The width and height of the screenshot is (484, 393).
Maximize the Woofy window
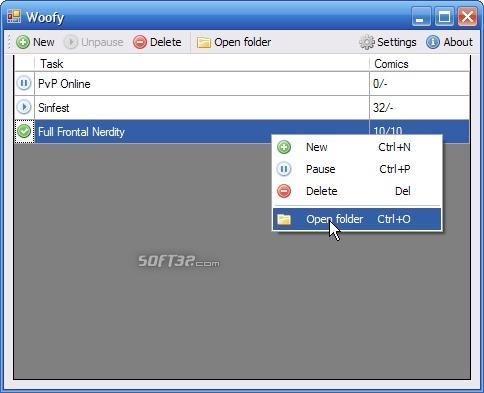click(x=444, y=17)
